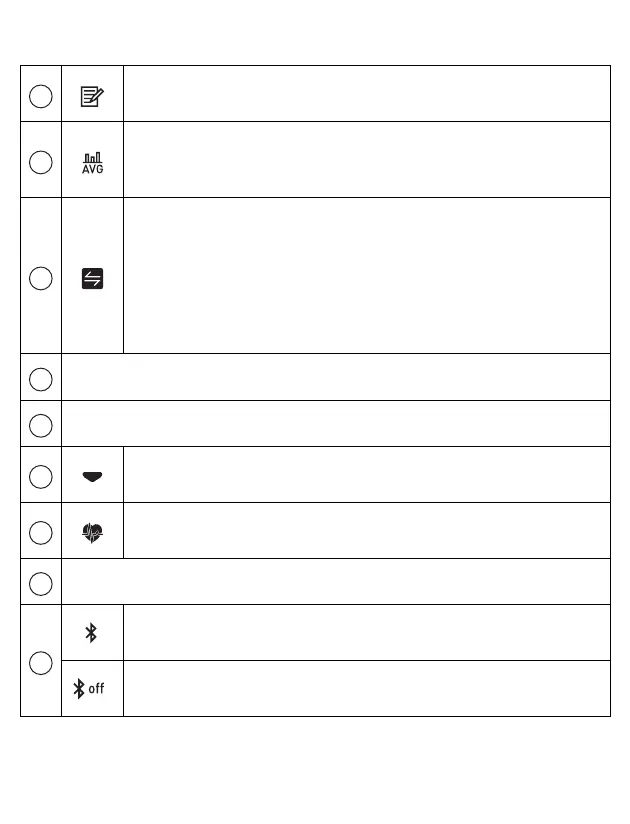Click the memo notepad-with-pencil icon
Screen dimensions: 630x824
click(x=92, y=97)
